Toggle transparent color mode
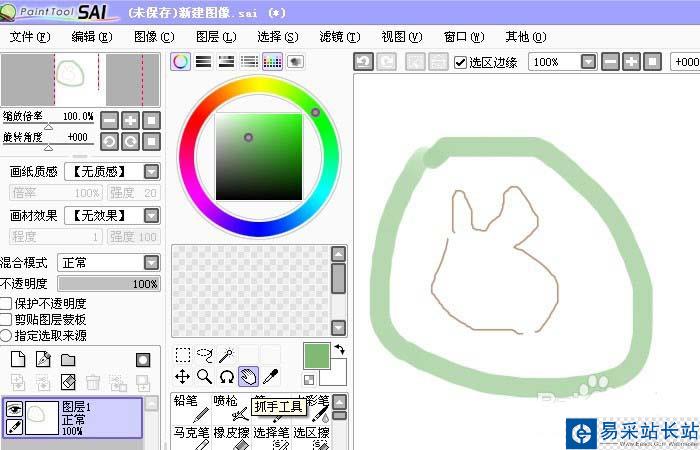 click(309, 380)
